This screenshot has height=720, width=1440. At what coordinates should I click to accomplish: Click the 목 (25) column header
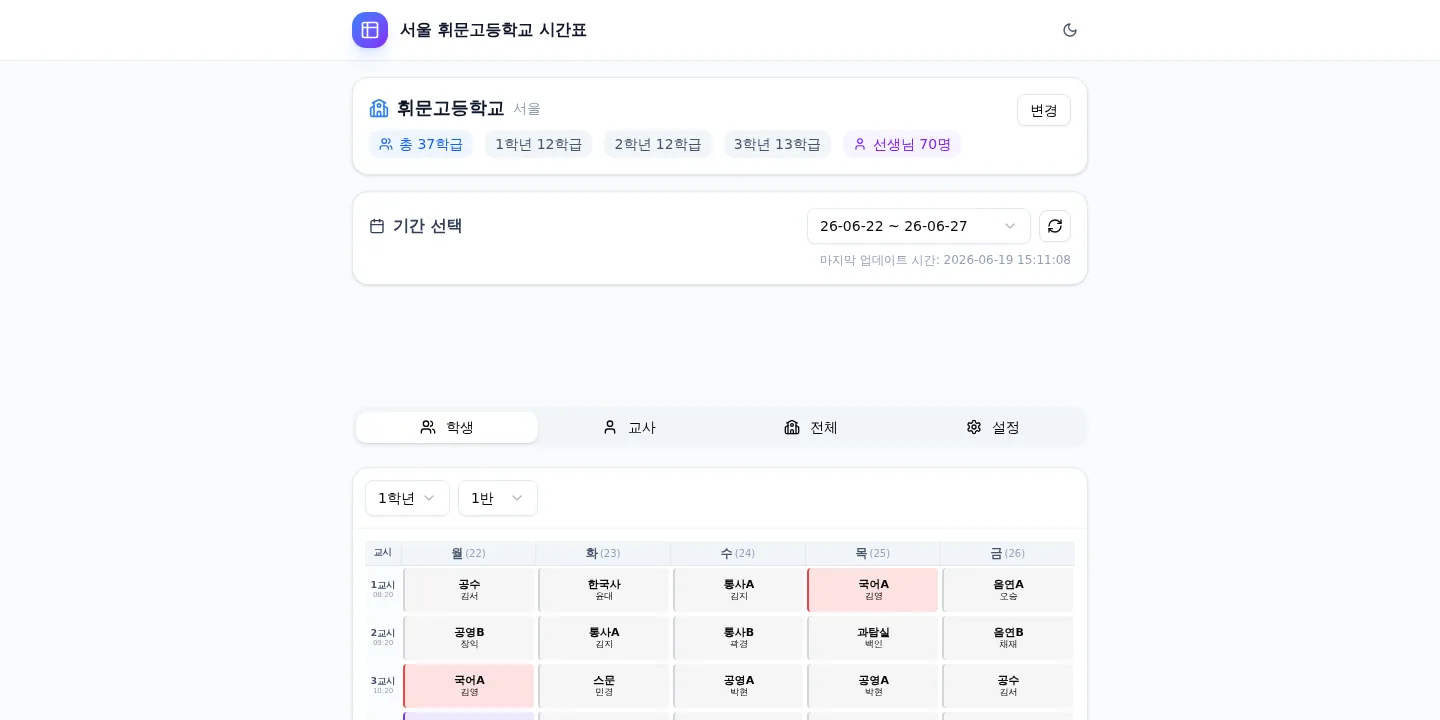click(873, 553)
